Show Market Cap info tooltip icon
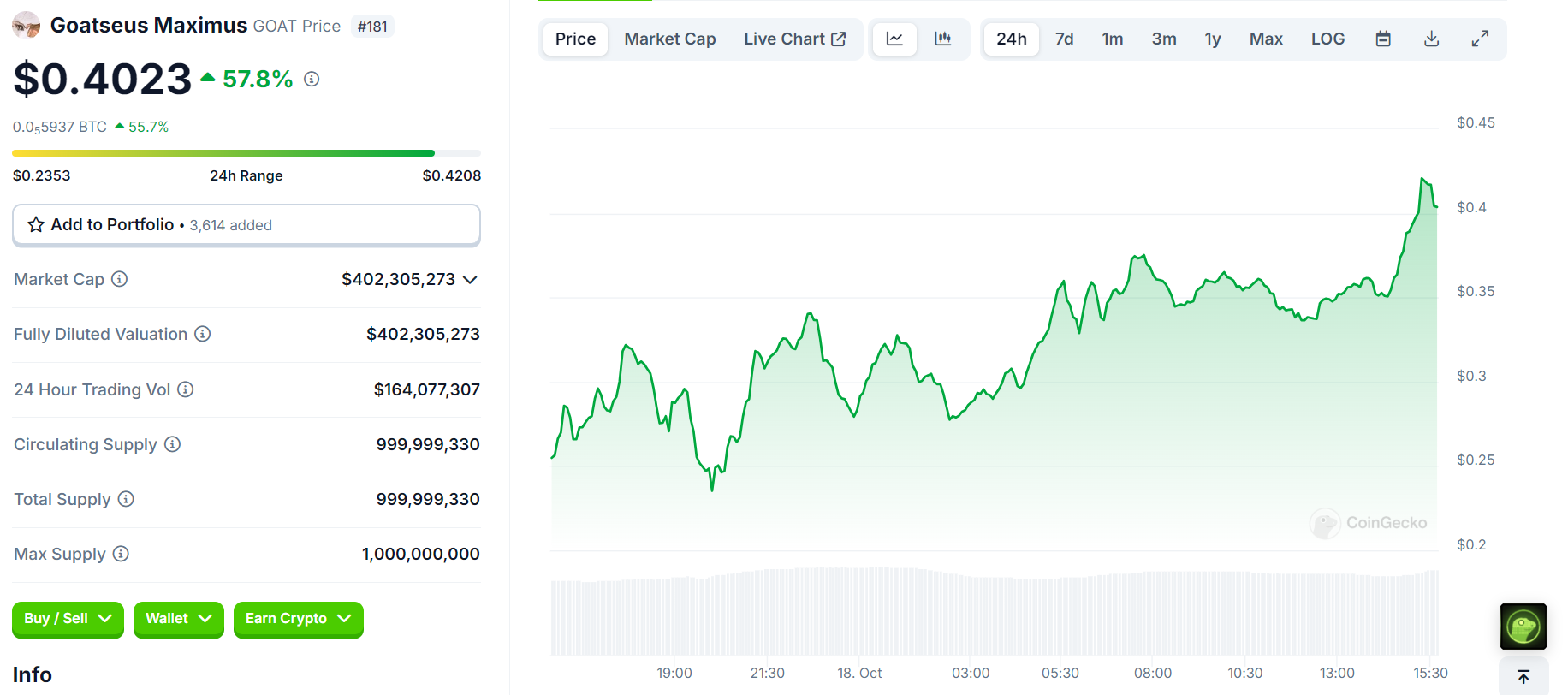 pos(120,279)
